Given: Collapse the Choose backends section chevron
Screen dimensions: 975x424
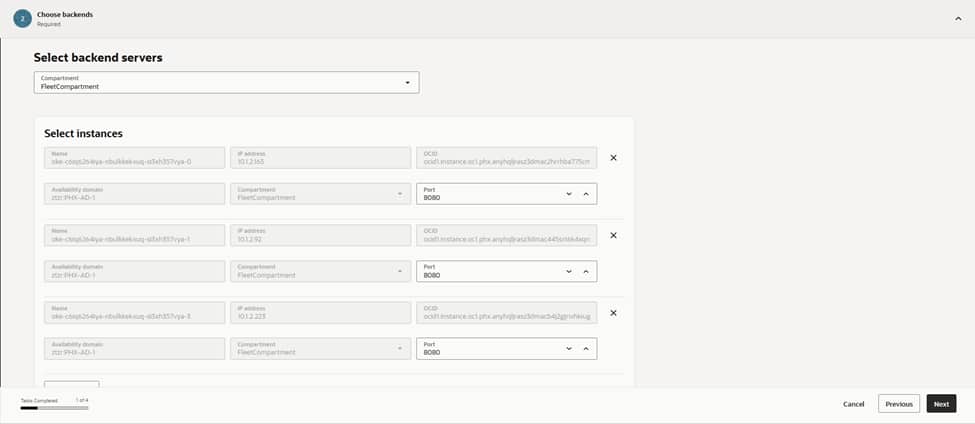Looking at the screenshot, I should click(958, 19).
